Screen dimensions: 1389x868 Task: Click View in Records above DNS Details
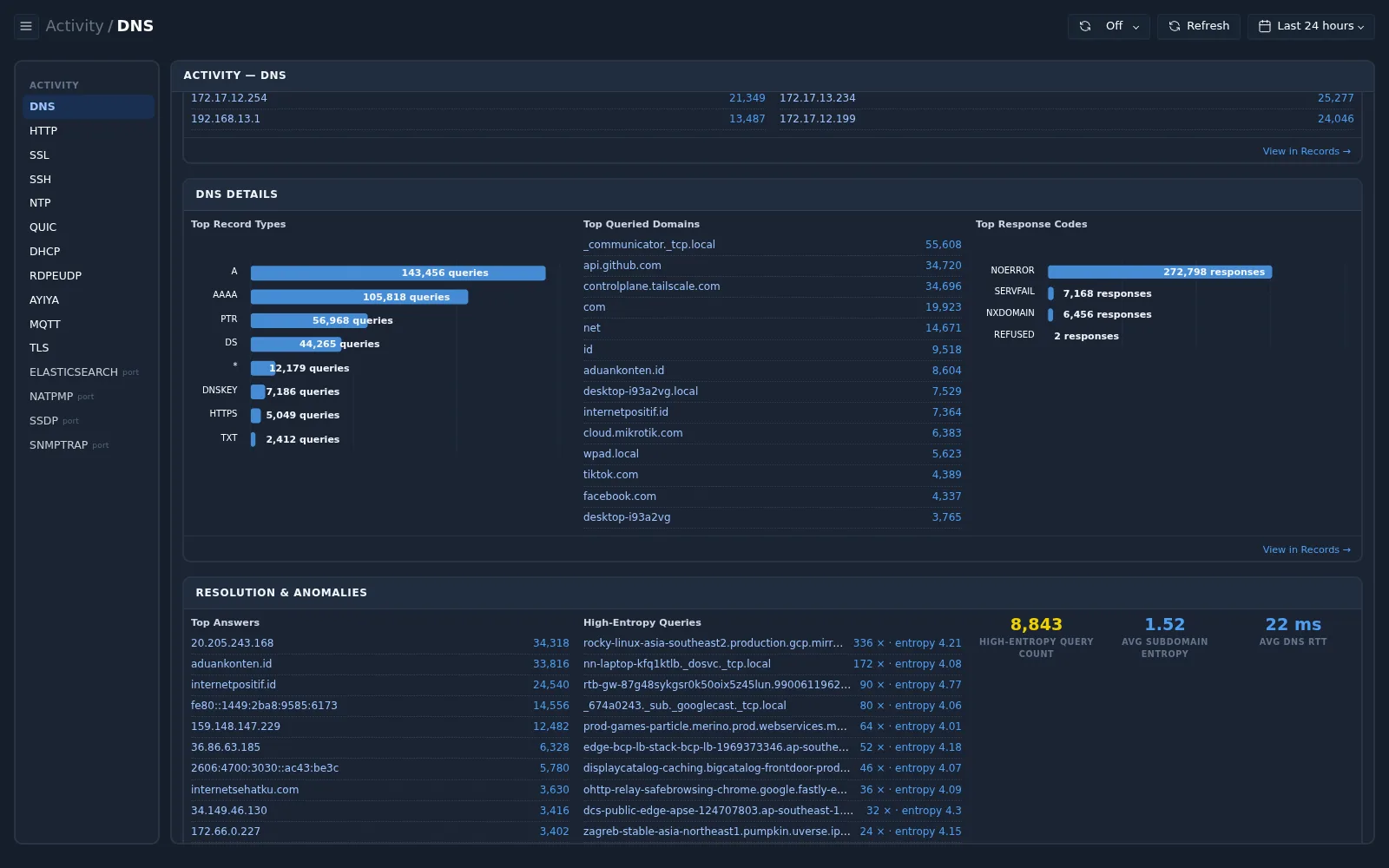point(1306,151)
